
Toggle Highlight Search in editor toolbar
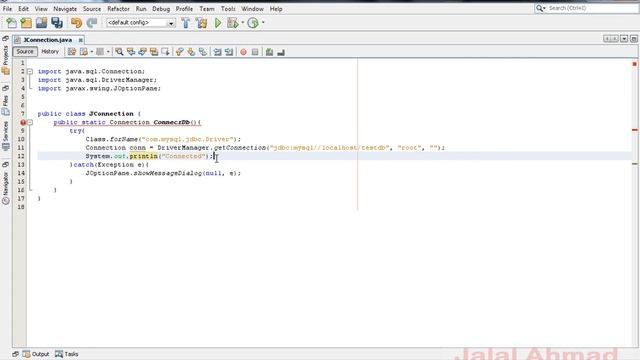(153, 52)
